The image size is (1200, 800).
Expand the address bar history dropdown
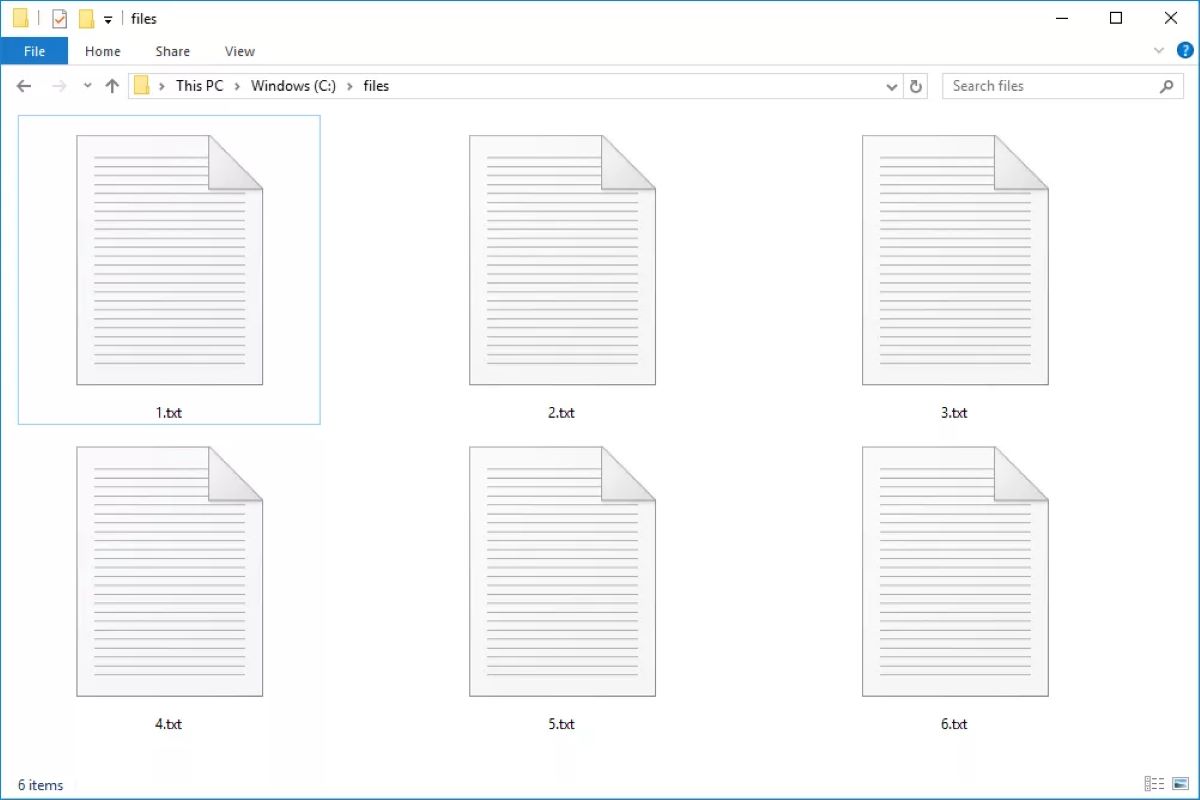coord(892,87)
